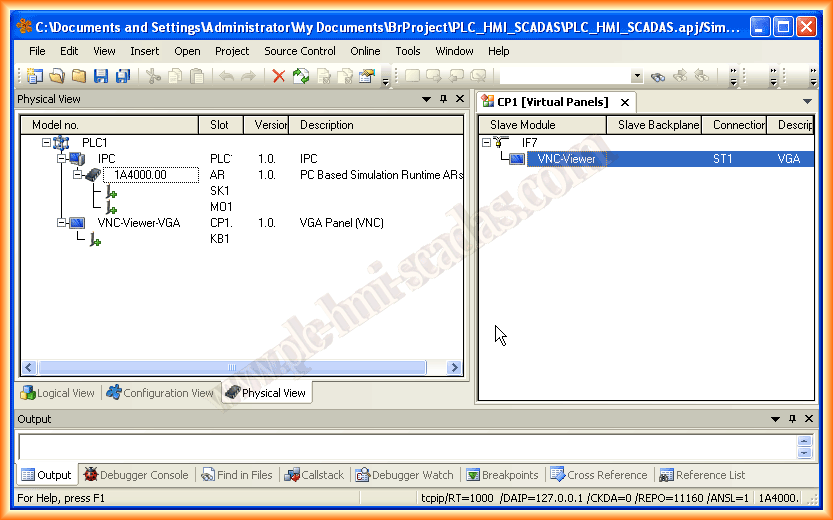Select the 1A4000.00 tree item
Image resolution: width=833 pixels, height=520 pixels.
140,175
